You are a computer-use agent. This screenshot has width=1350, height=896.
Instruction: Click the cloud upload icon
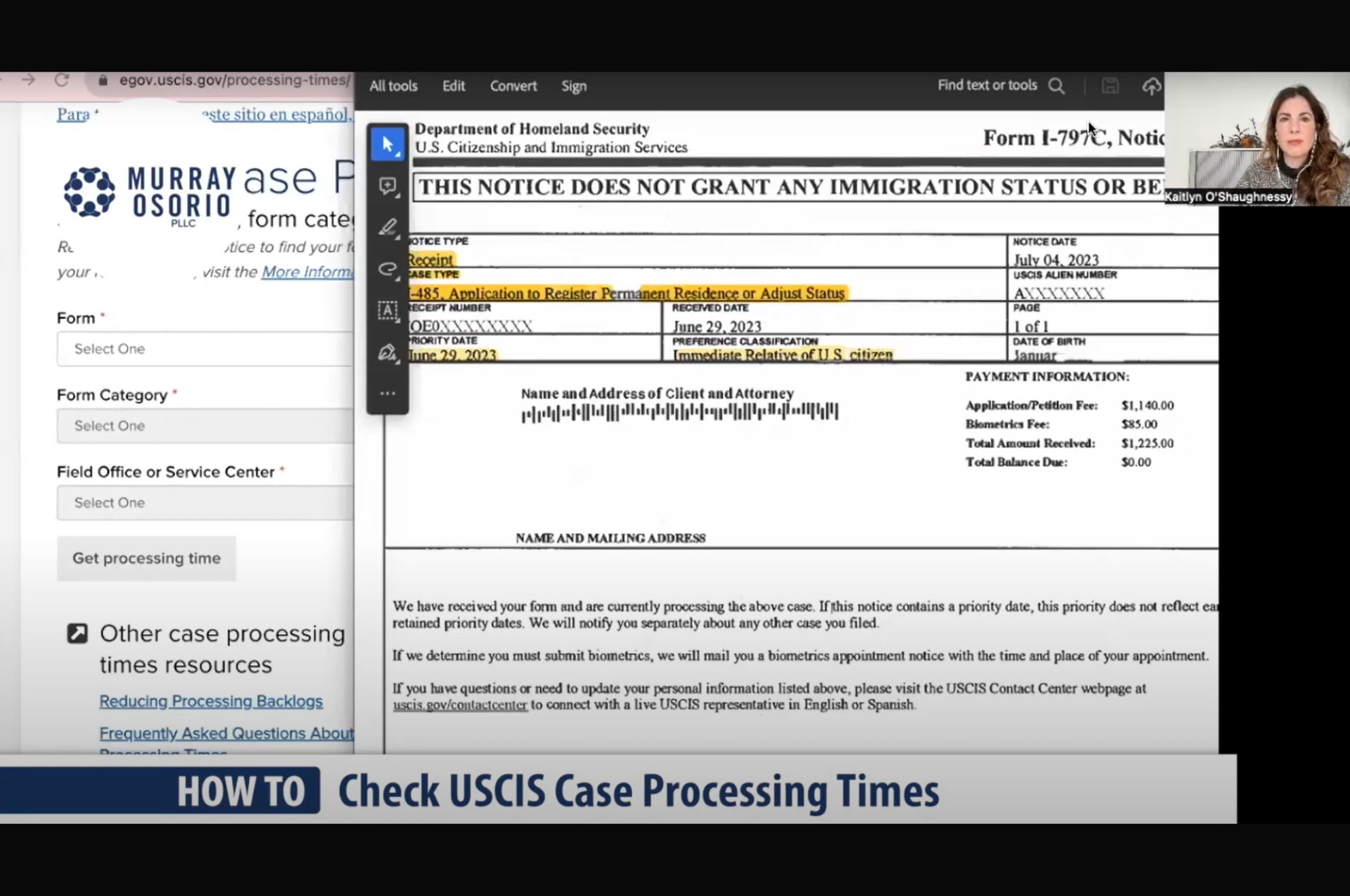point(1151,86)
